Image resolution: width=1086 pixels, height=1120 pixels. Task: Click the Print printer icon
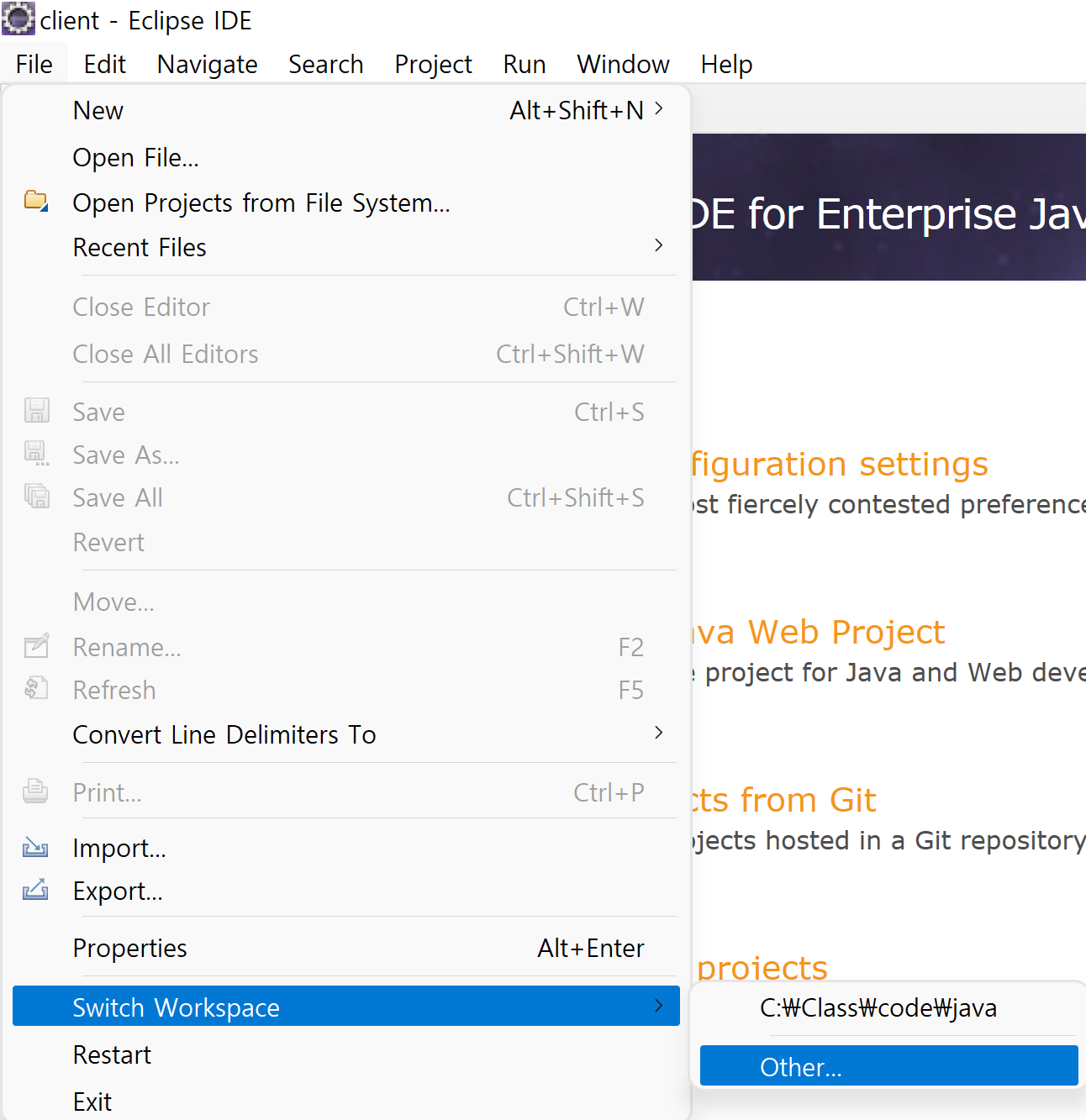tap(35, 791)
